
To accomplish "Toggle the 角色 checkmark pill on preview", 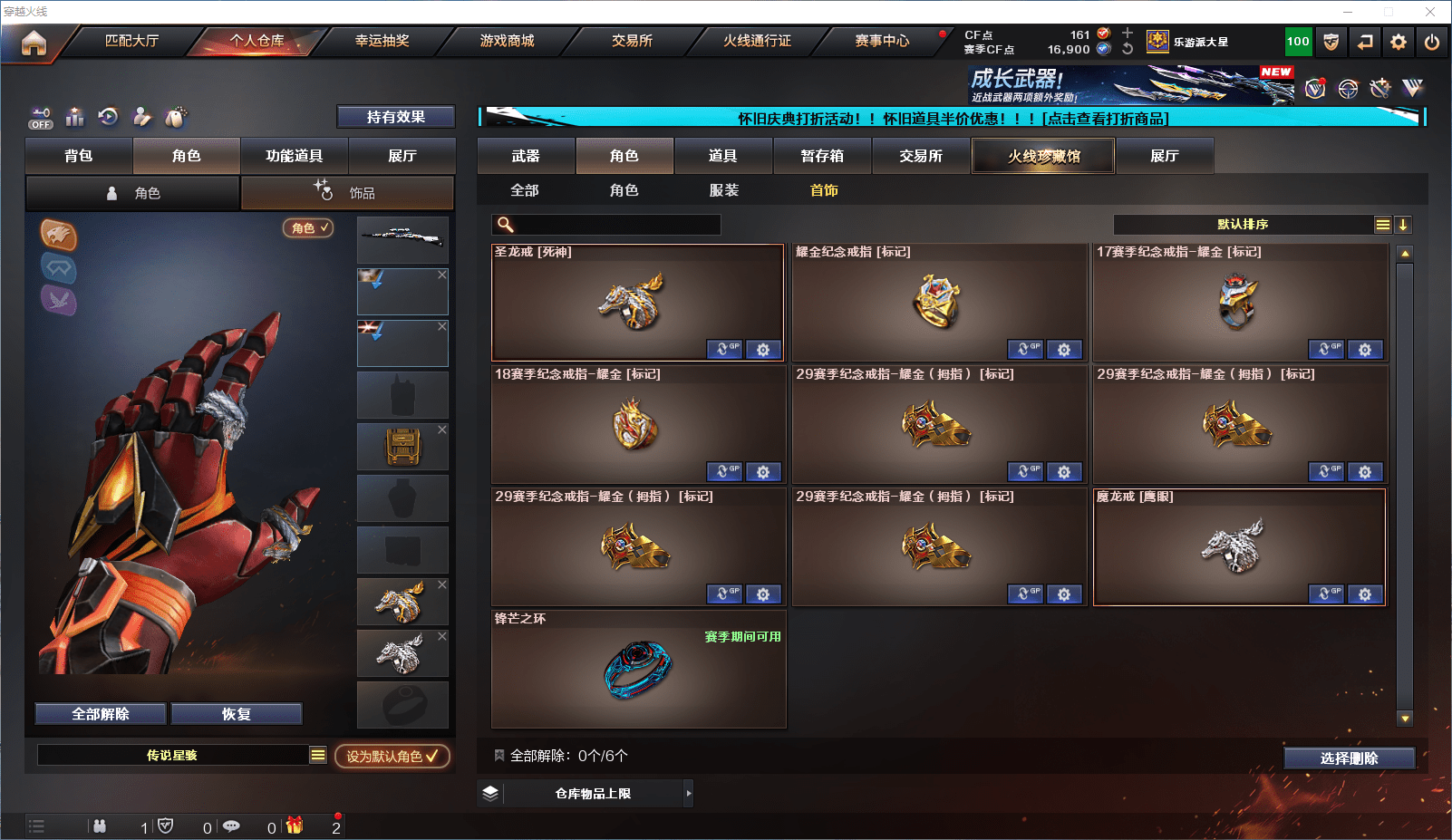I will 309,228.
